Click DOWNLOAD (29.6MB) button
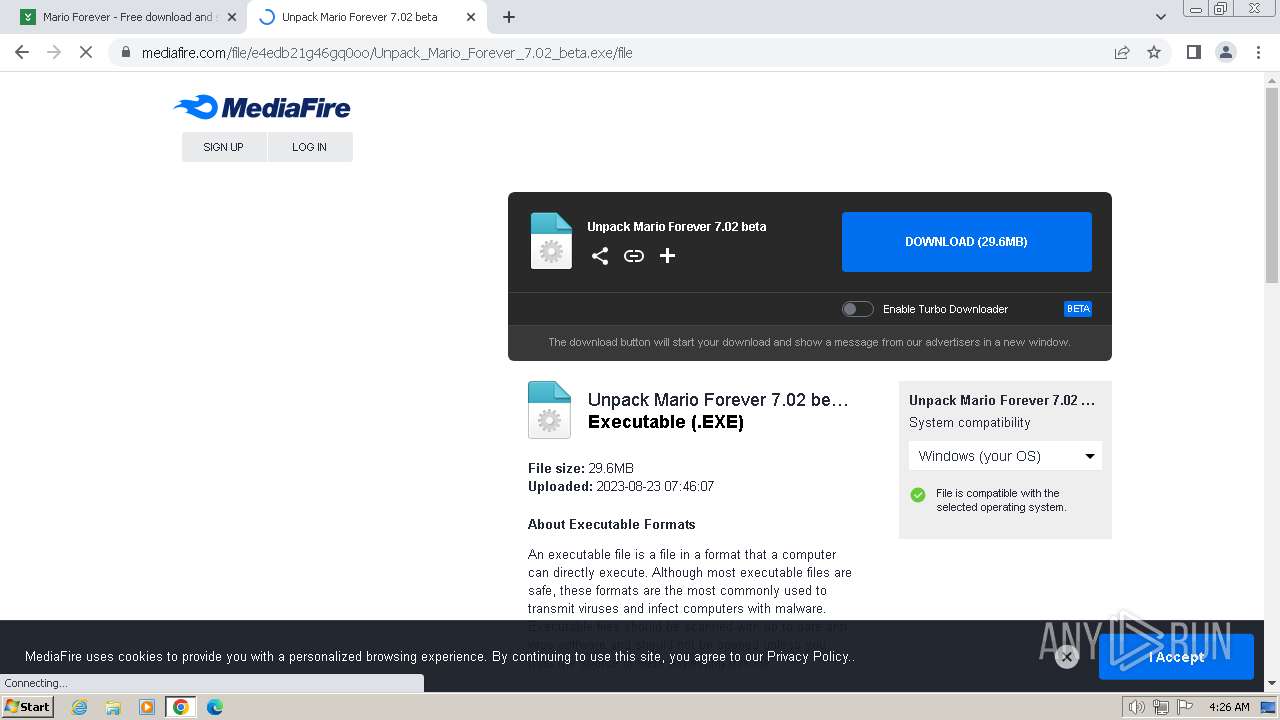Image resolution: width=1280 pixels, height=720 pixels. [x=967, y=242]
